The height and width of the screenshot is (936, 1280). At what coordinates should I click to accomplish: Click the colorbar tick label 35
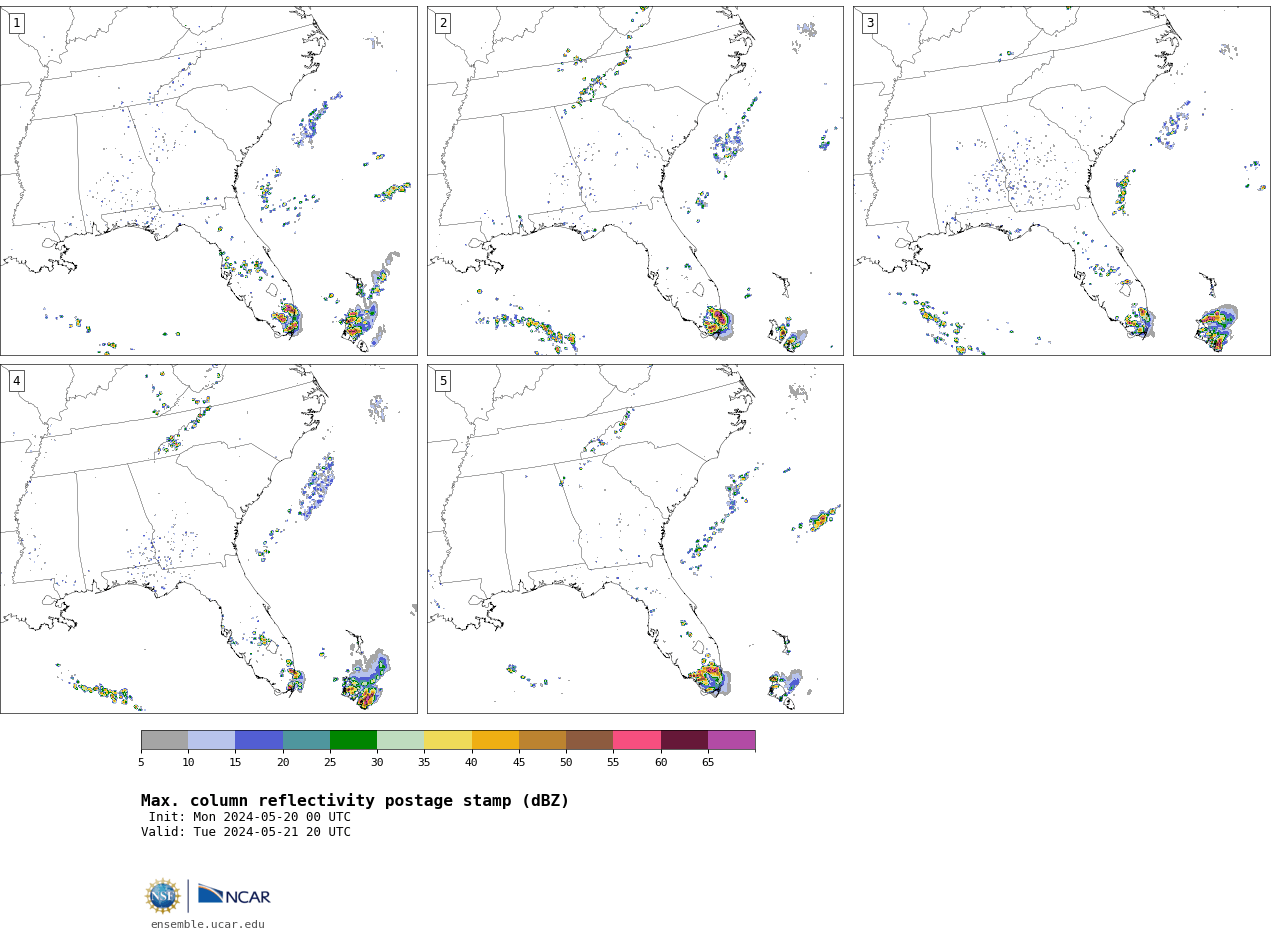[x=424, y=763]
